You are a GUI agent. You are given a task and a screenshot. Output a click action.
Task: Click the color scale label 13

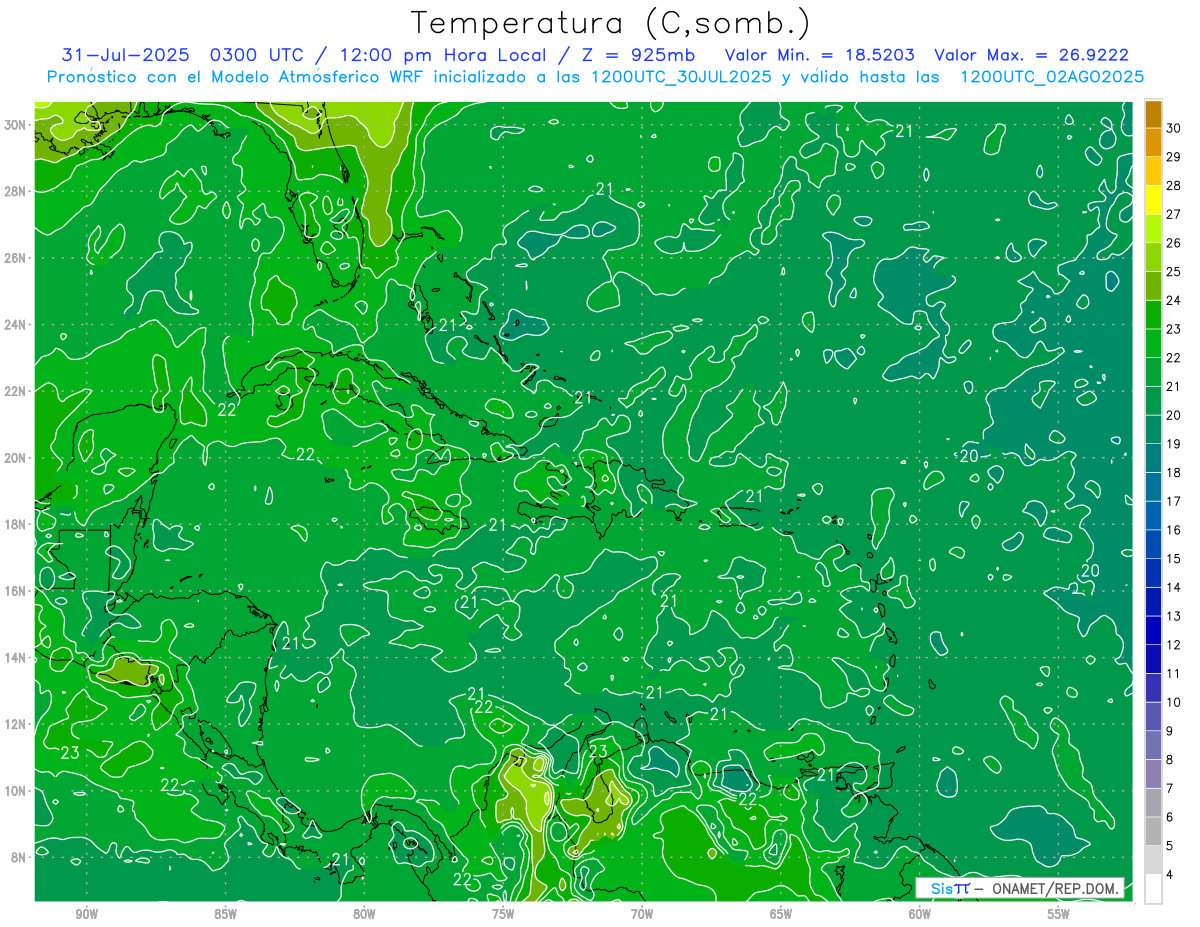(1174, 616)
